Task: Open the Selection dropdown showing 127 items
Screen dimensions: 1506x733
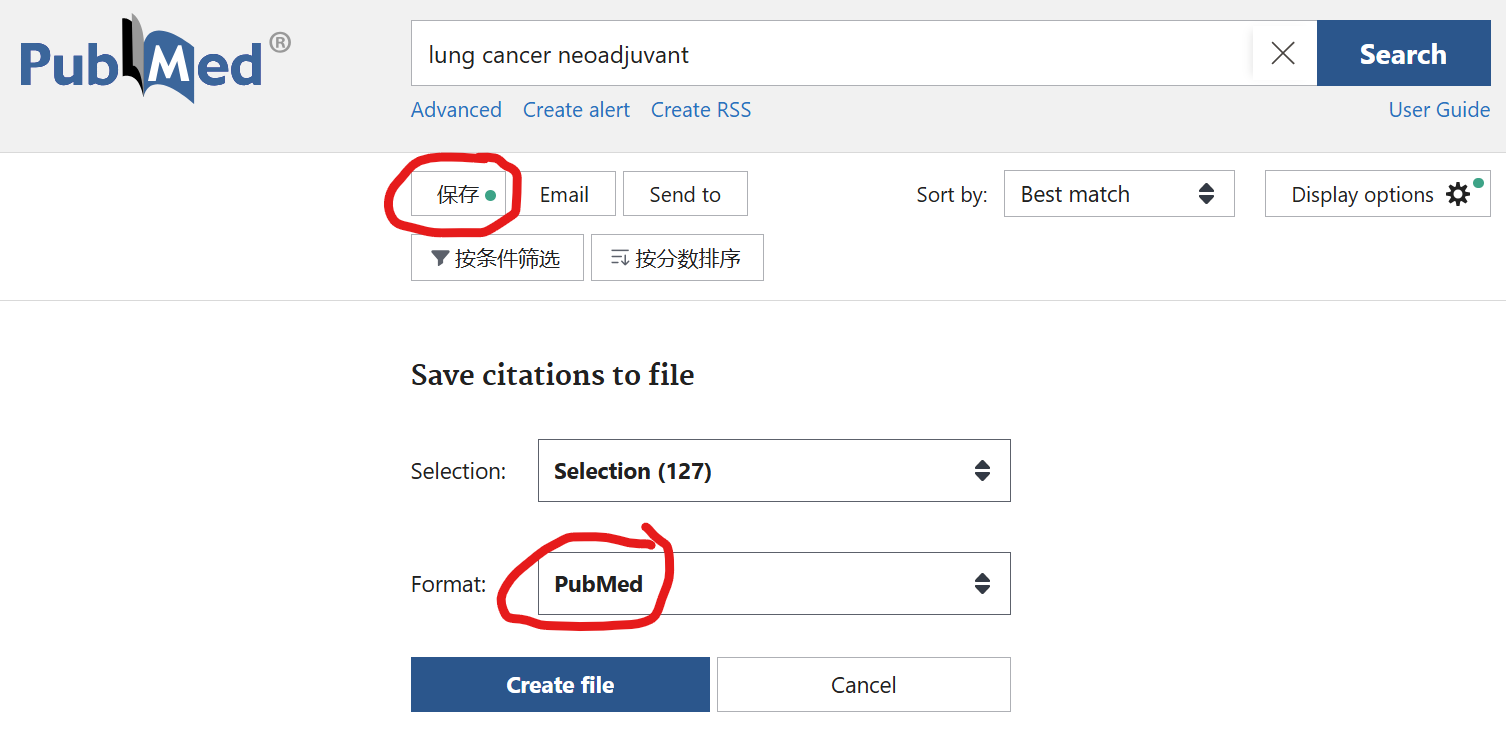Action: coord(774,470)
